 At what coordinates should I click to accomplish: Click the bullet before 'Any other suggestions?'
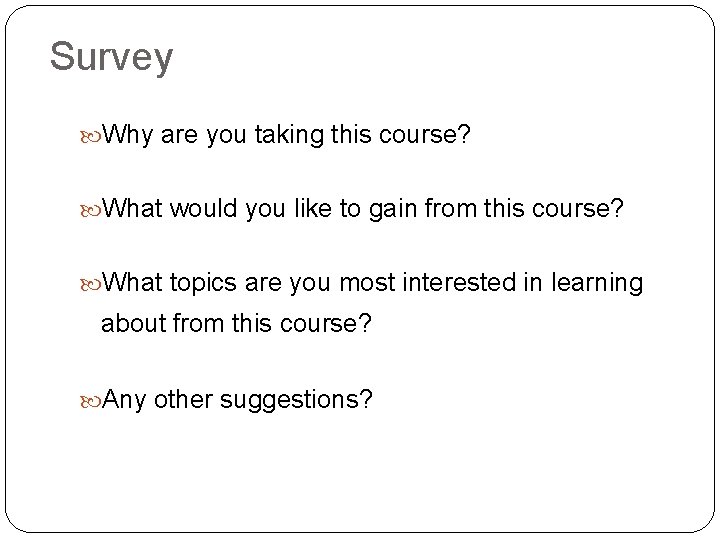95,401
